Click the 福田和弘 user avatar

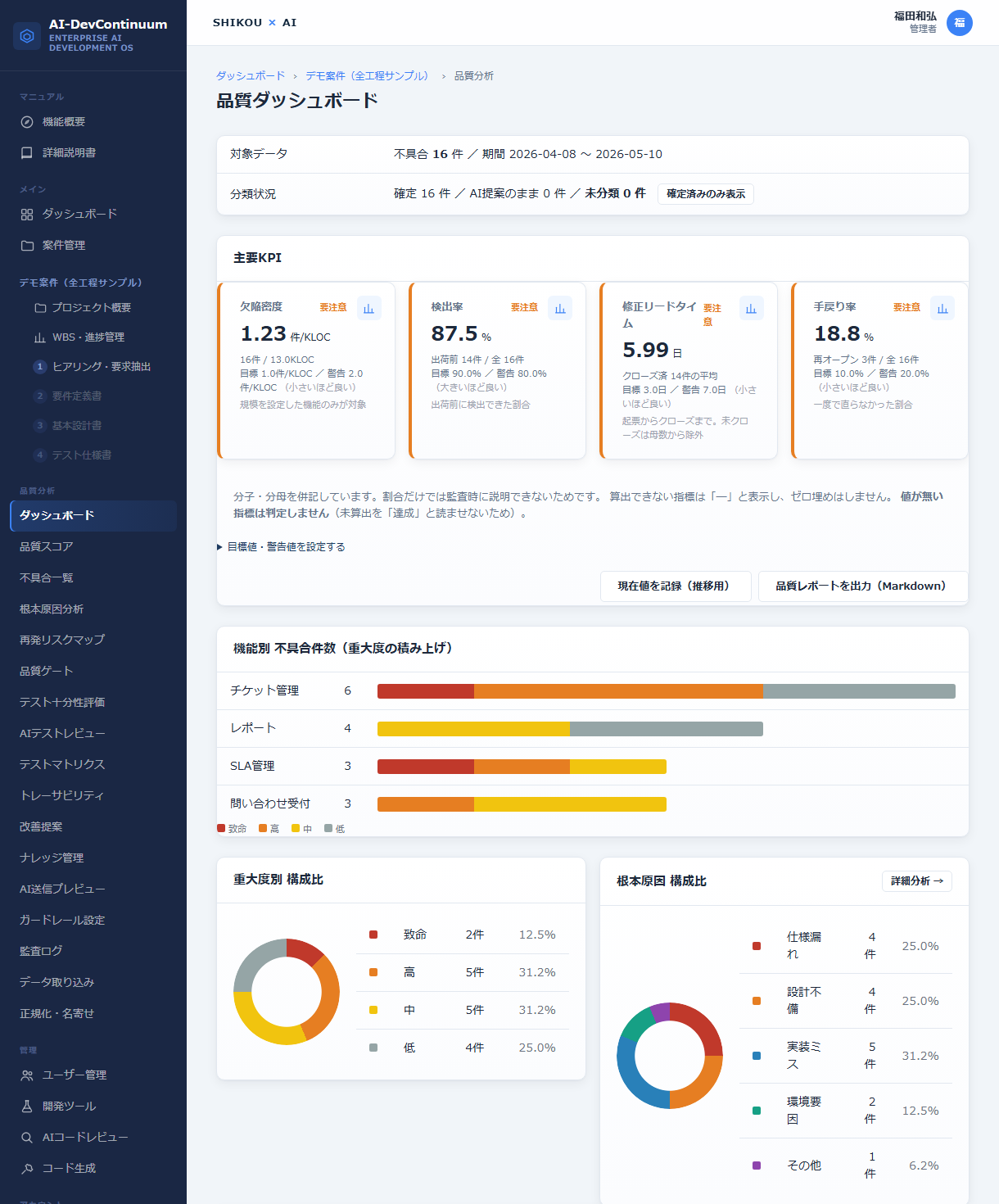coord(960,23)
